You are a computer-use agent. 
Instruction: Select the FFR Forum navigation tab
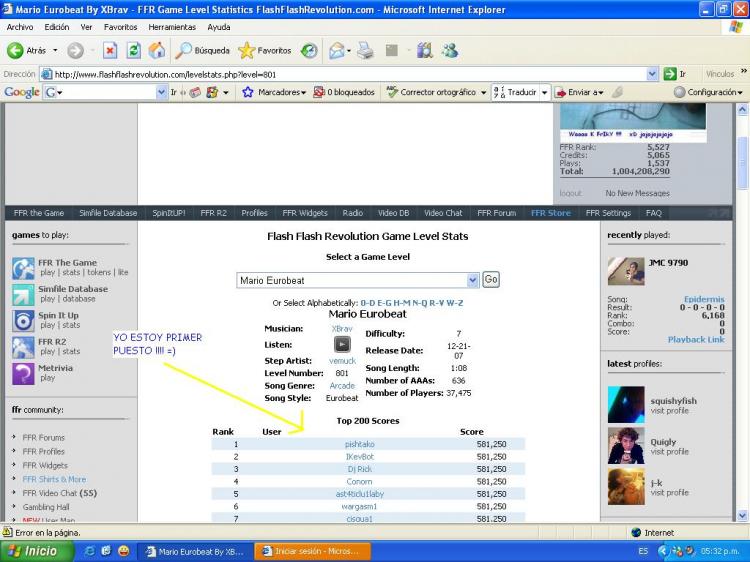point(496,213)
